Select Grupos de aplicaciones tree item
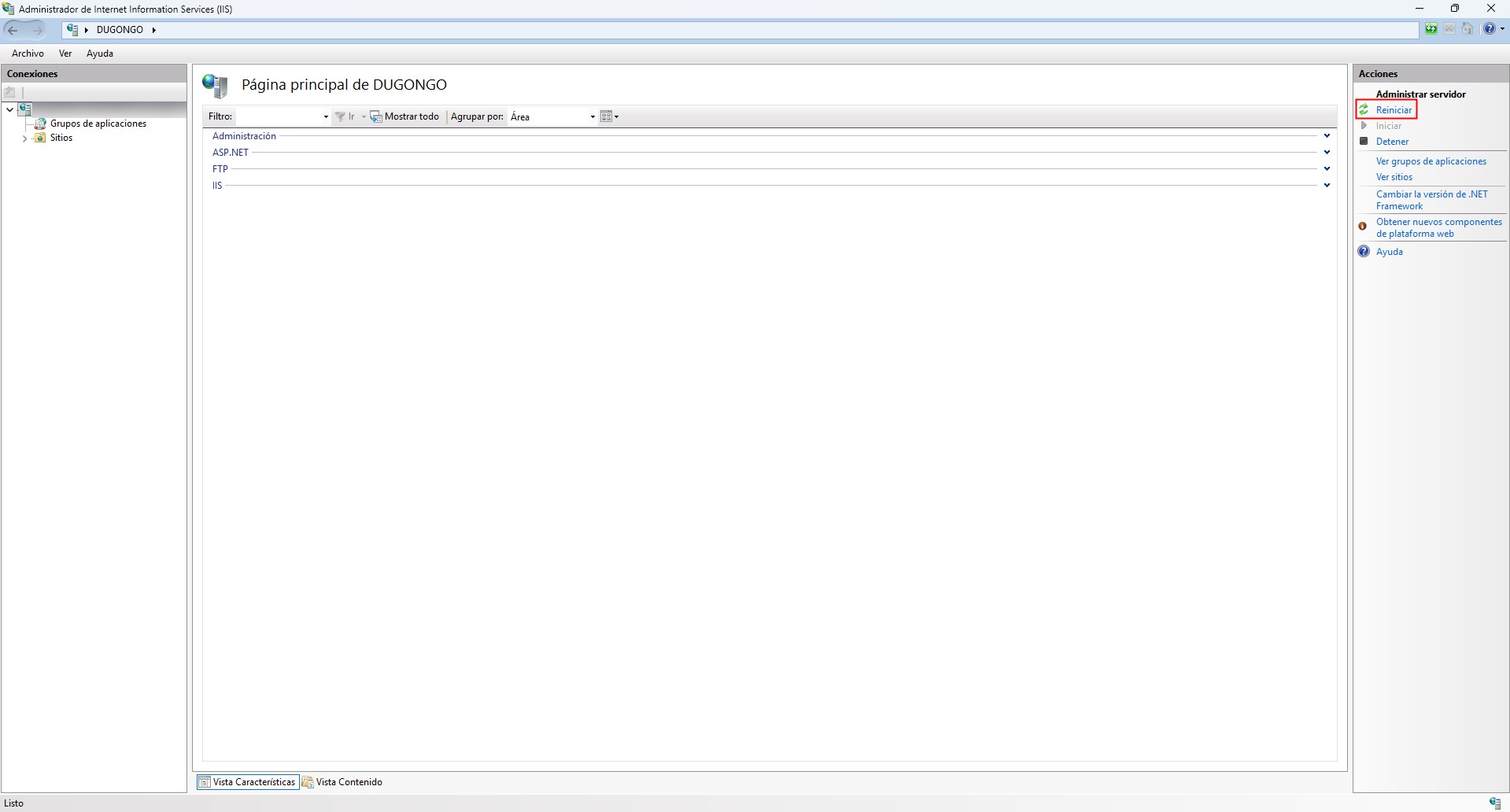 (x=98, y=124)
